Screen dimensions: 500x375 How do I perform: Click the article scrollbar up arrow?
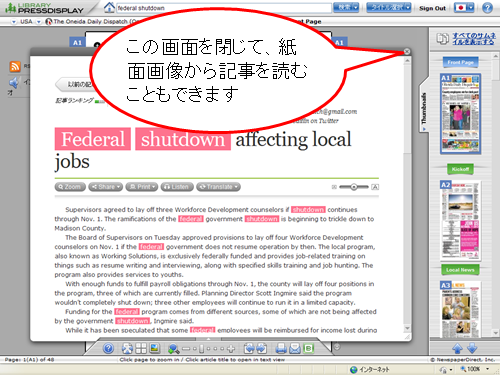click(x=407, y=61)
